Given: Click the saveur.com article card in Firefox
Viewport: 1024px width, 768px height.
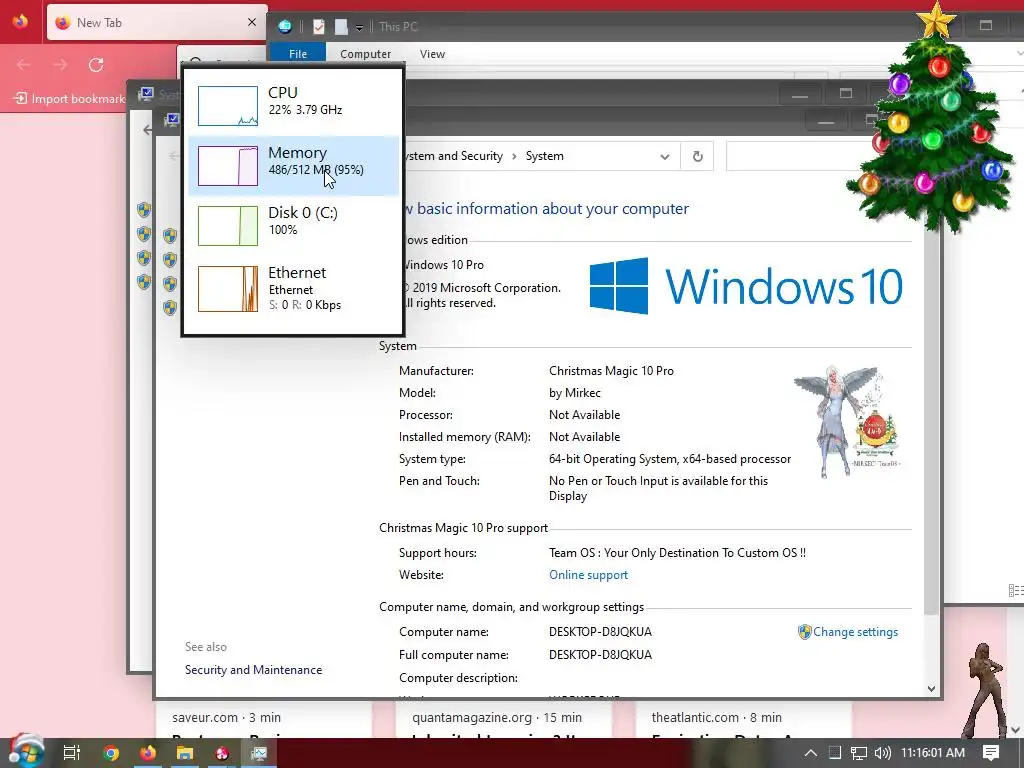Looking at the screenshot, I should (264, 720).
